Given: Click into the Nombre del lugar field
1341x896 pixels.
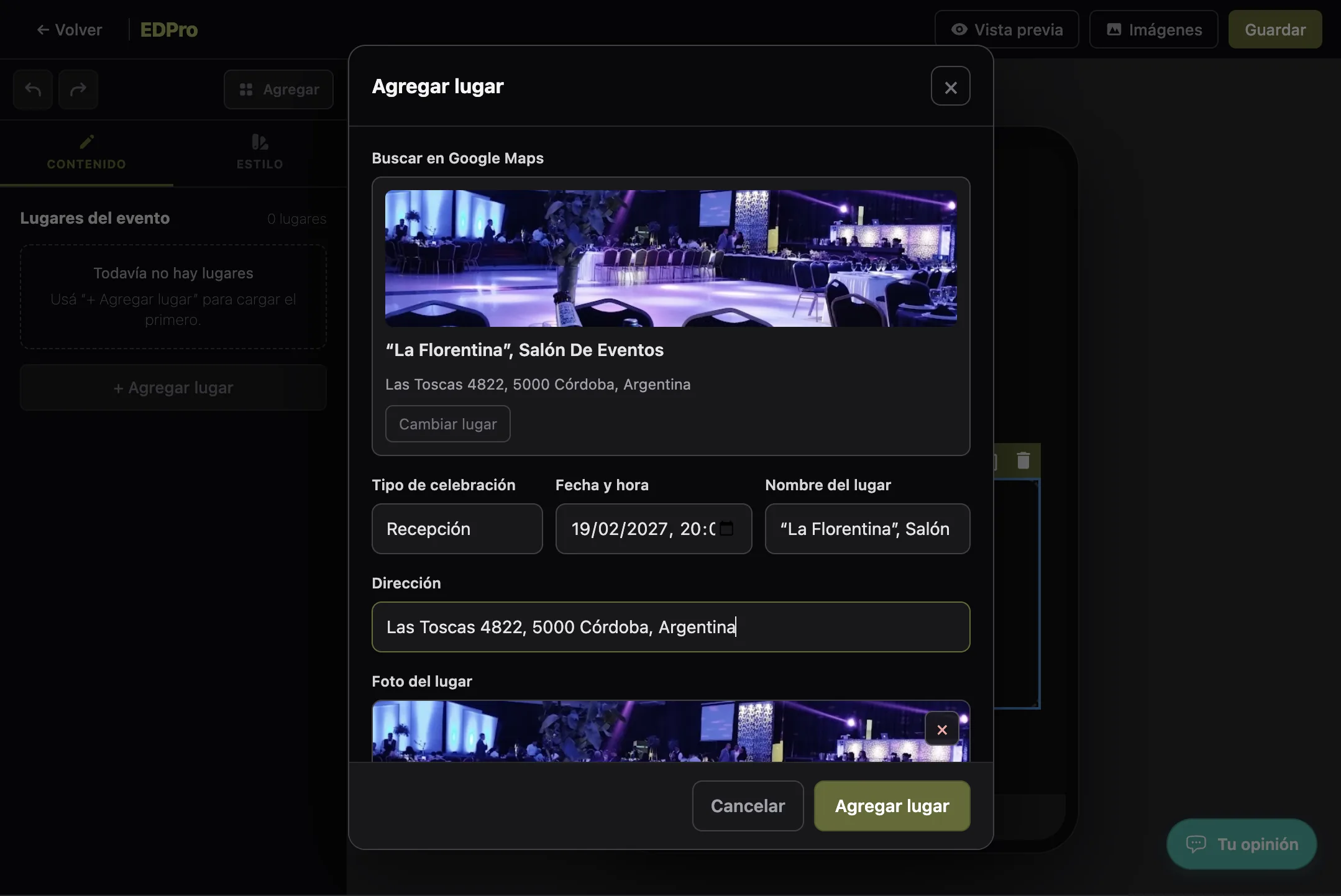Looking at the screenshot, I should [867, 529].
